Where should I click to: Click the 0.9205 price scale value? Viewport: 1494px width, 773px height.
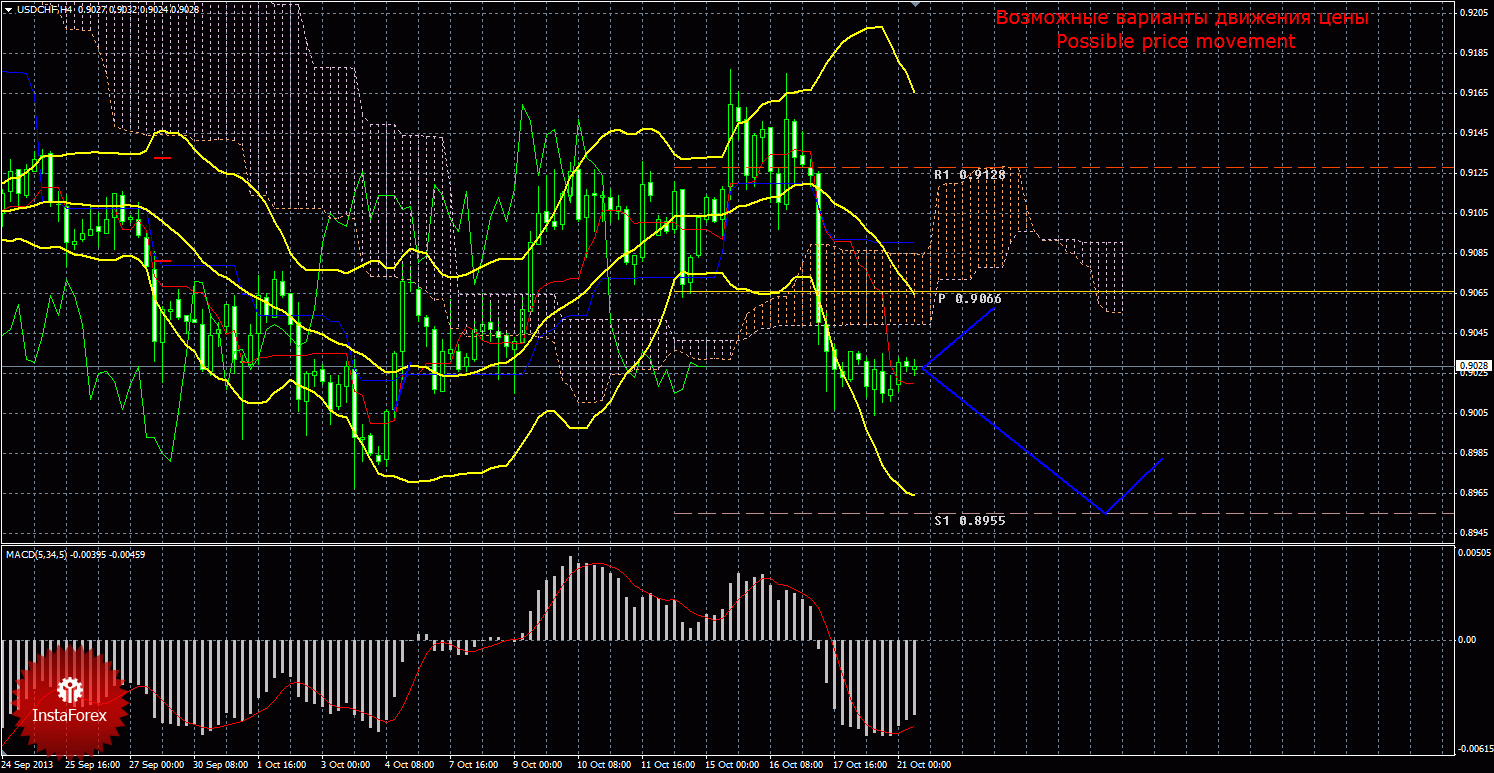[1473, 13]
